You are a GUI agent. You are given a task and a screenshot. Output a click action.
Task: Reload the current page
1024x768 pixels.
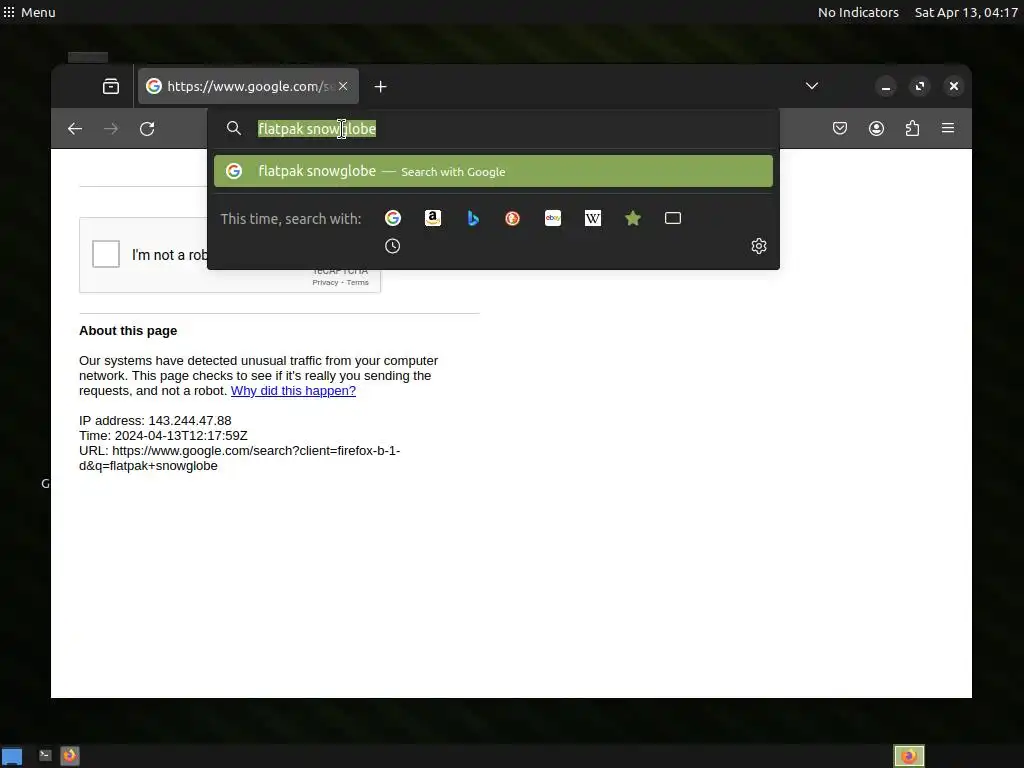click(147, 129)
